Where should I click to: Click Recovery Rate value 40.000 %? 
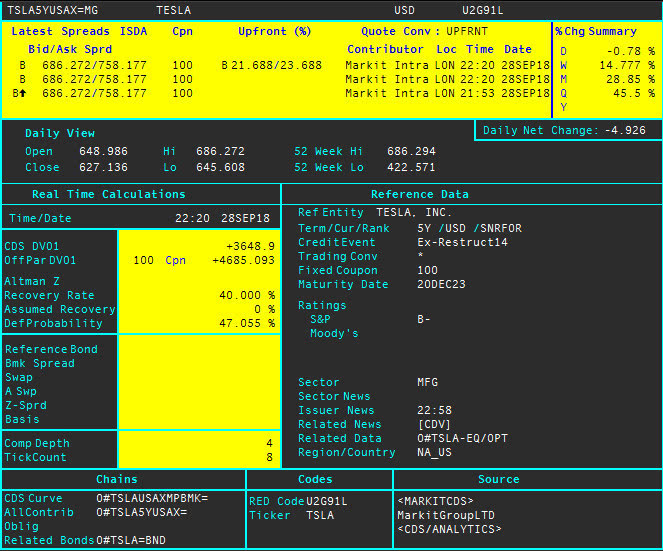pyautogui.click(x=247, y=295)
